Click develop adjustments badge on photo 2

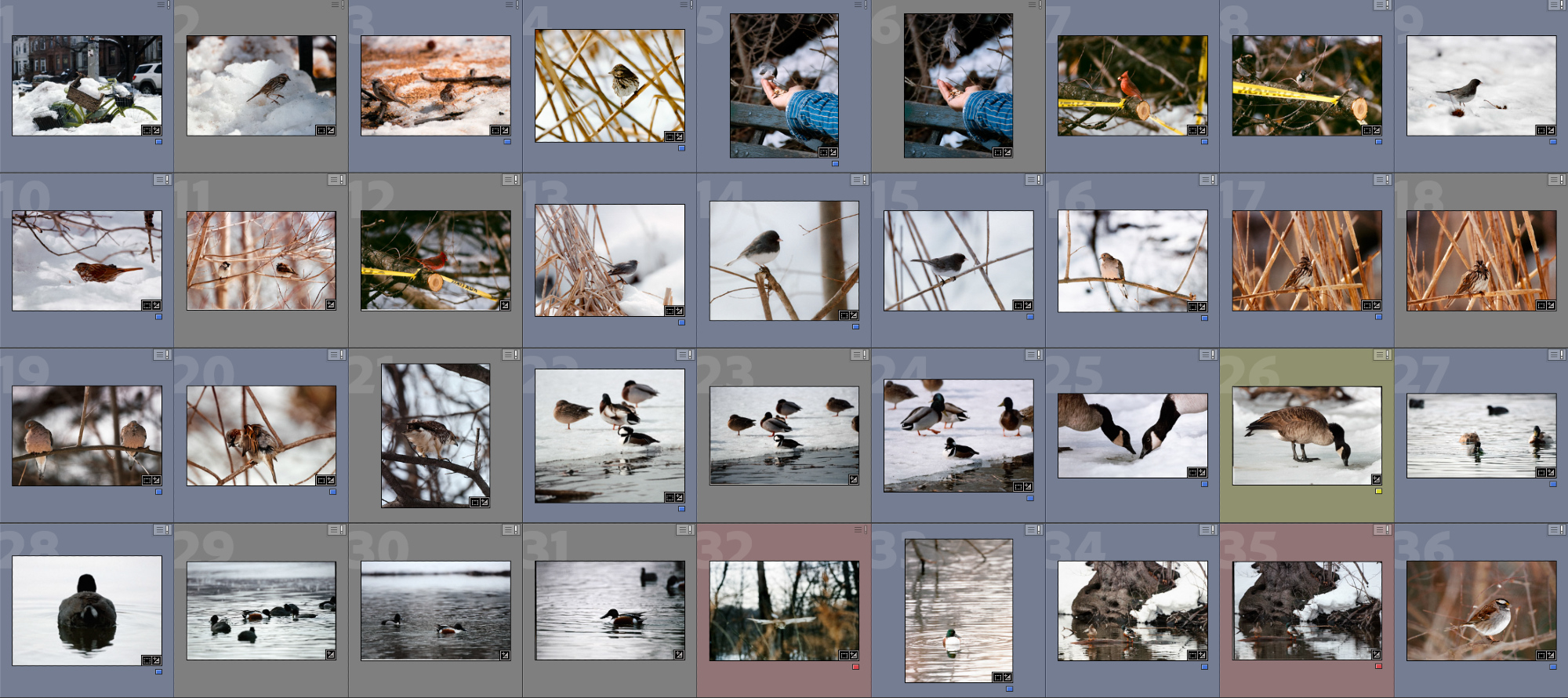[x=331, y=130]
